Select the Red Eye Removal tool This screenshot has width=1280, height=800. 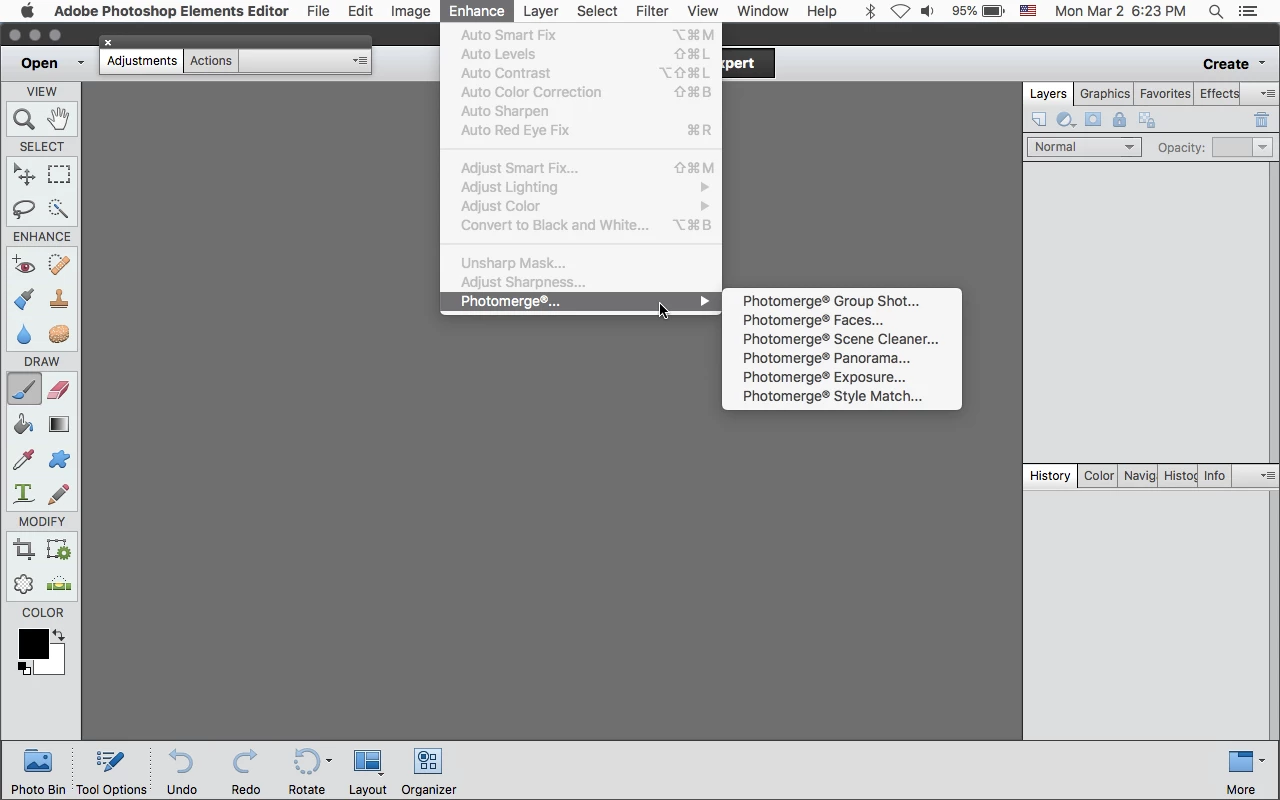point(24,265)
